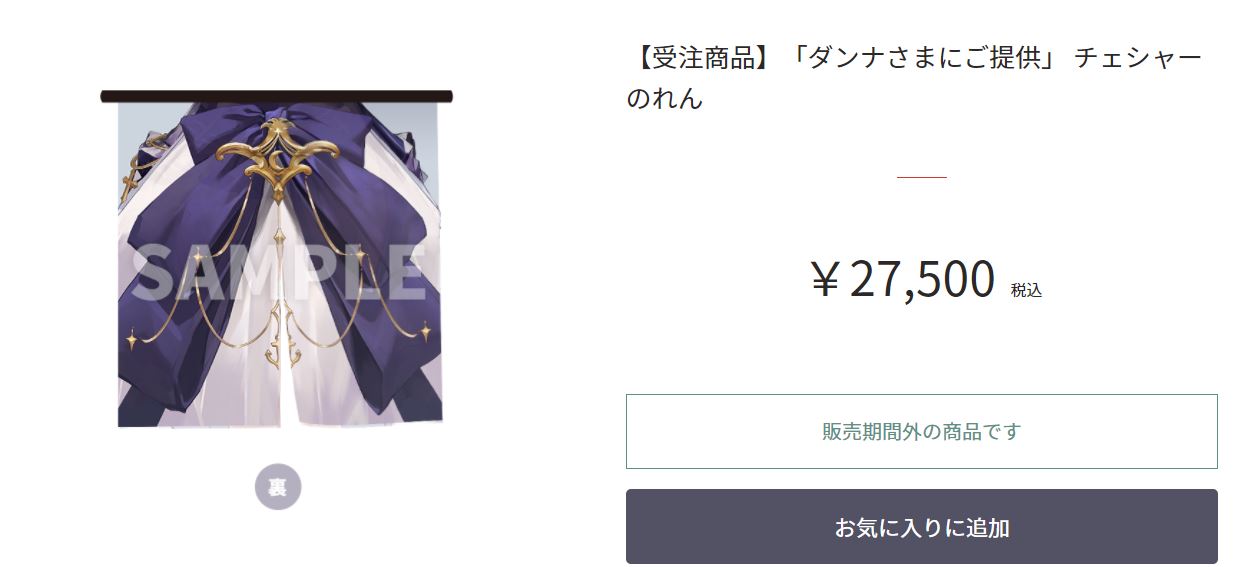The height and width of the screenshot is (567, 1242).
Task: Click the yen symbol before price
Action: (x=826, y=281)
